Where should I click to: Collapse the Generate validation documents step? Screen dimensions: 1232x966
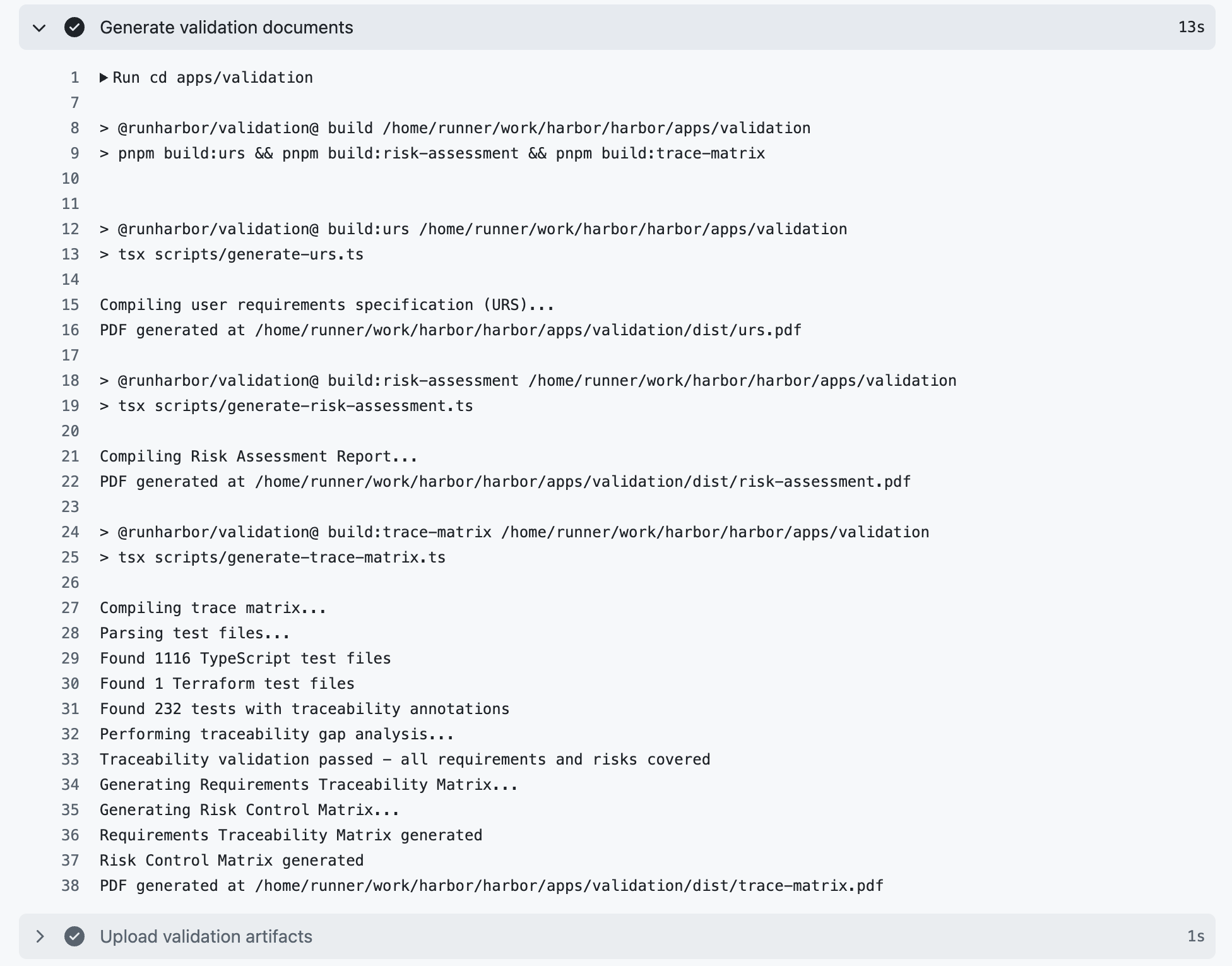pyautogui.click(x=38, y=27)
